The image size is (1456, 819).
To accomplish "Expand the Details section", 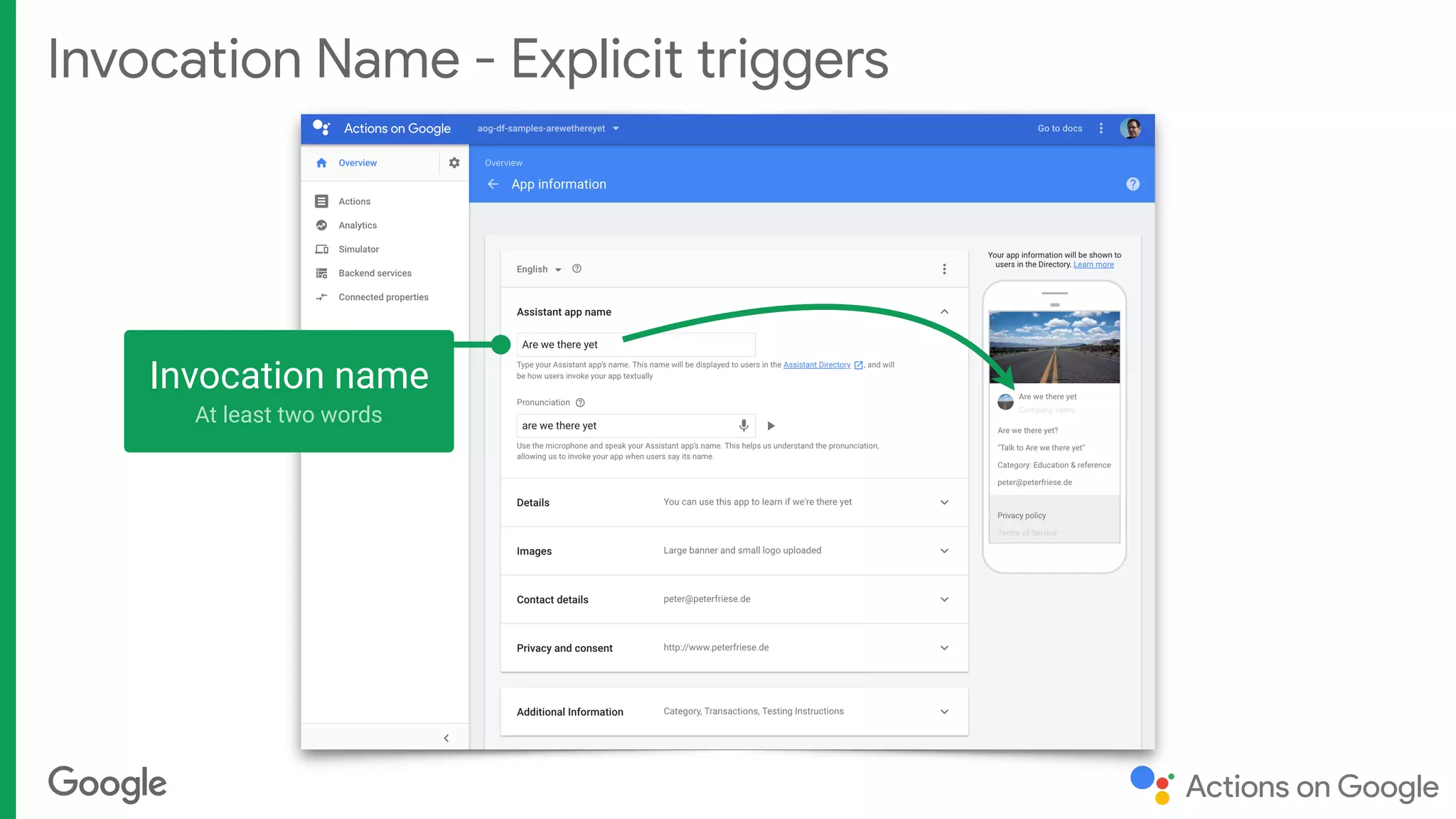I will [944, 503].
